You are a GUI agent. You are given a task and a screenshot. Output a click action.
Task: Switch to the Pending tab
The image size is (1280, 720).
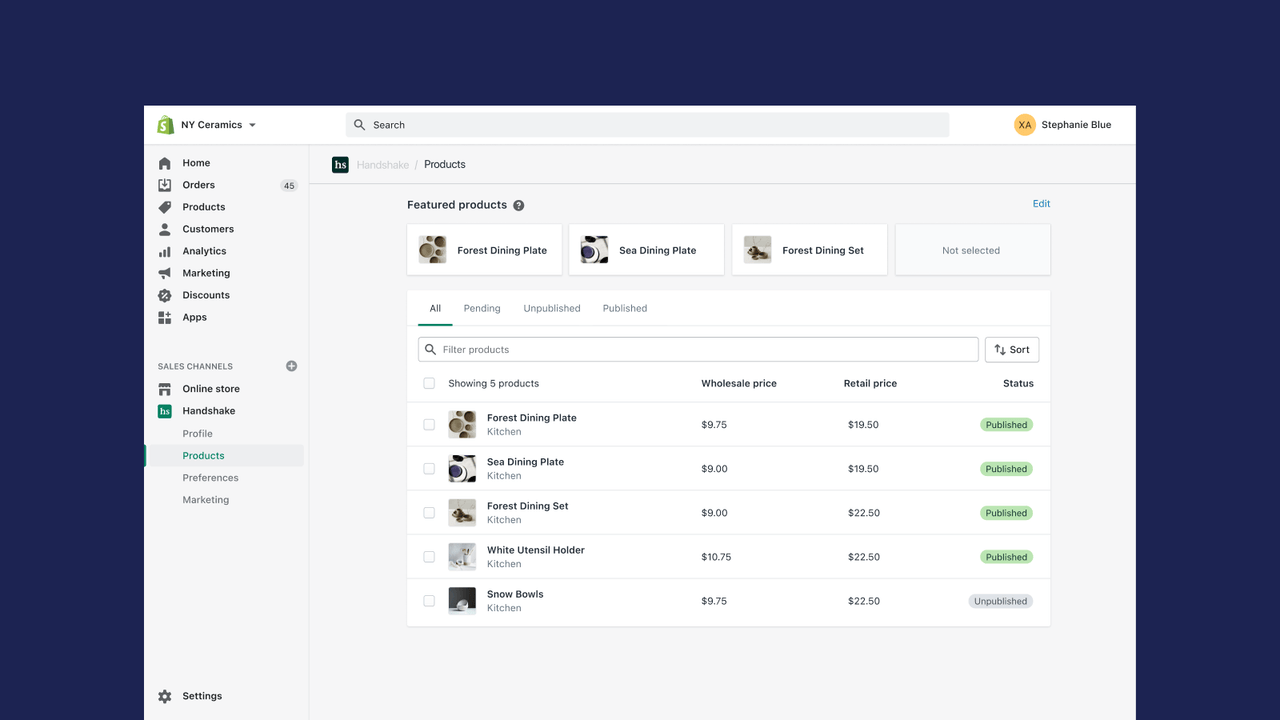tap(481, 308)
